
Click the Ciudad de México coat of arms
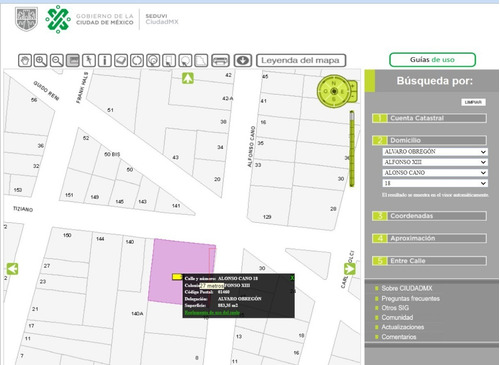[26, 19]
